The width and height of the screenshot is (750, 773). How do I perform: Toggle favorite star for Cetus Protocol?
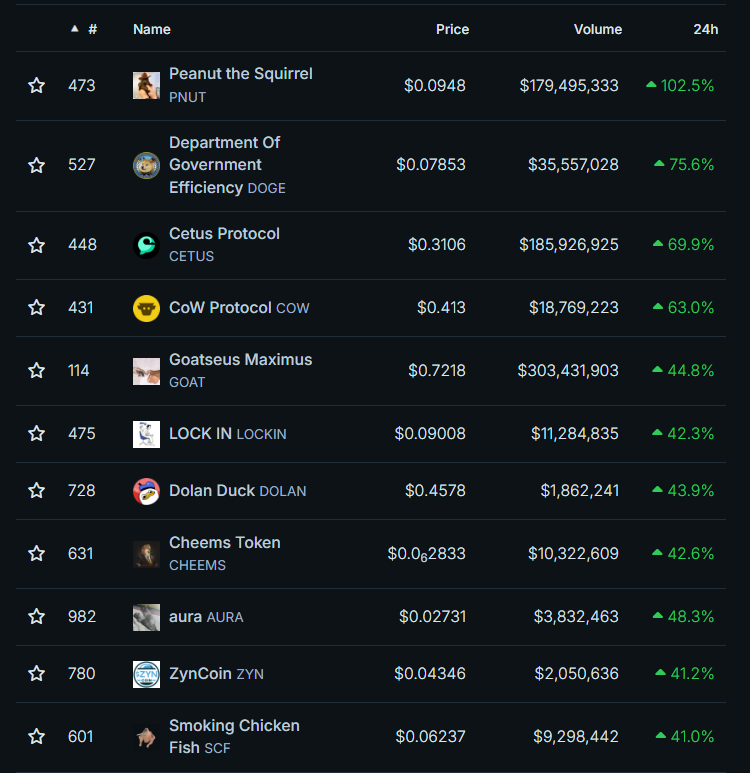click(x=36, y=245)
